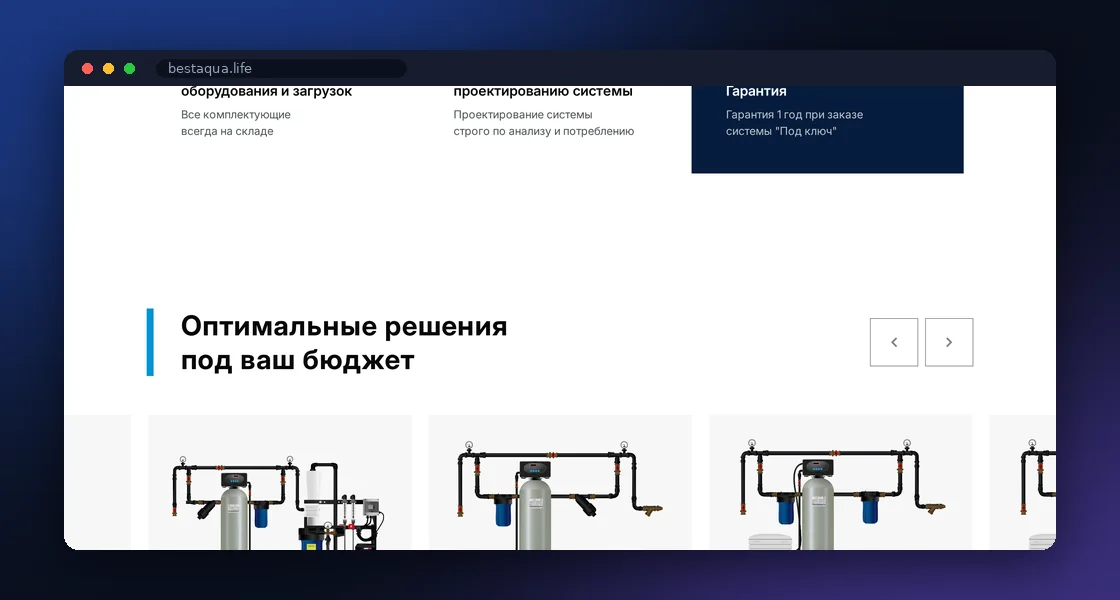Open product card with two blue filters and tank
Viewport: 1120px width, 600px height.
[841, 482]
